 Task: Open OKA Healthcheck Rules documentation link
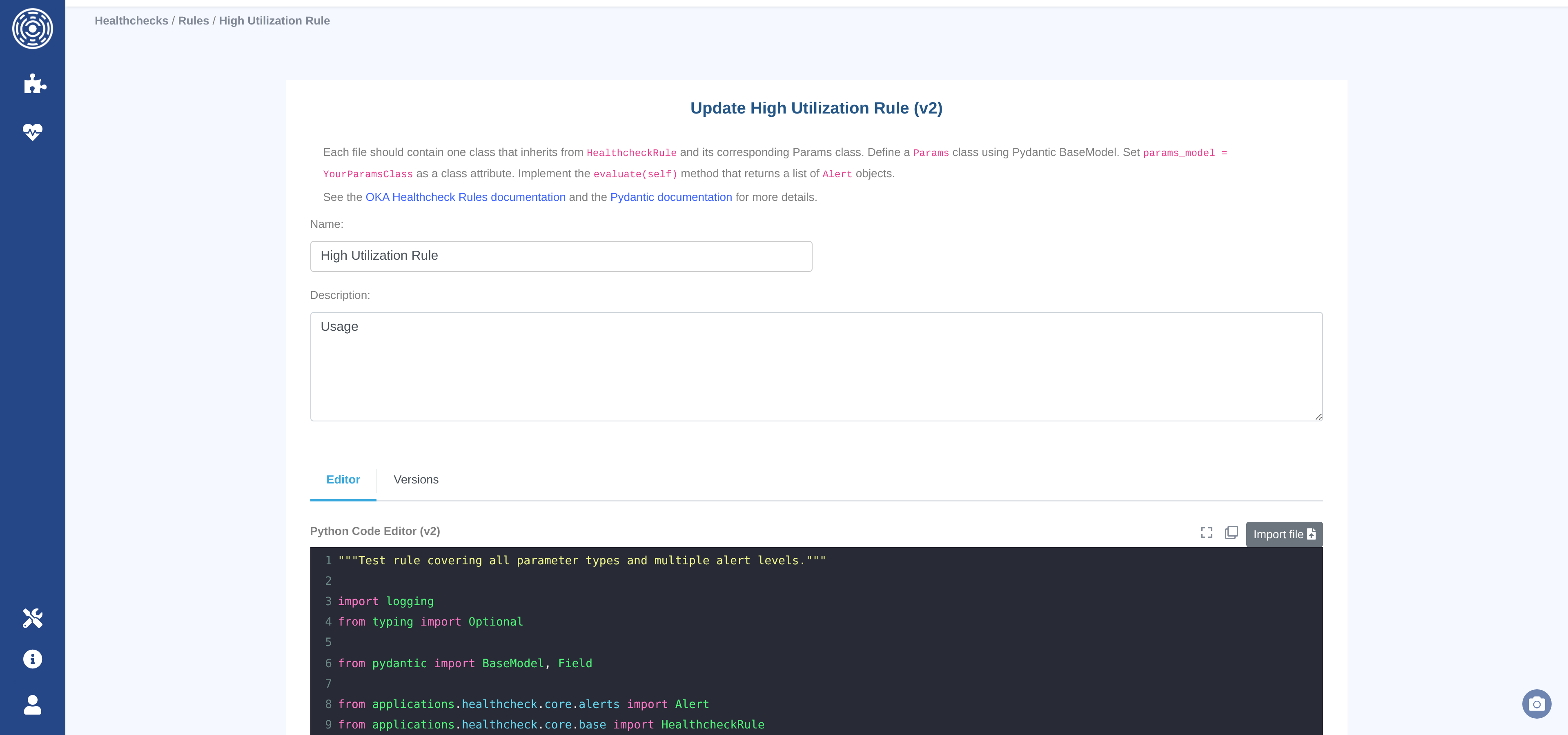[465, 197]
